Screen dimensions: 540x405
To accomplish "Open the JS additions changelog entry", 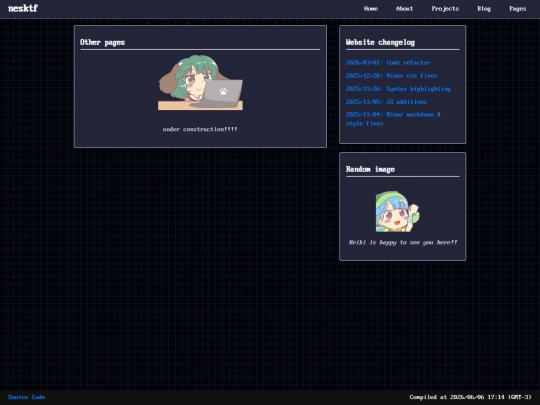I will pyautogui.click(x=386, y=102).
